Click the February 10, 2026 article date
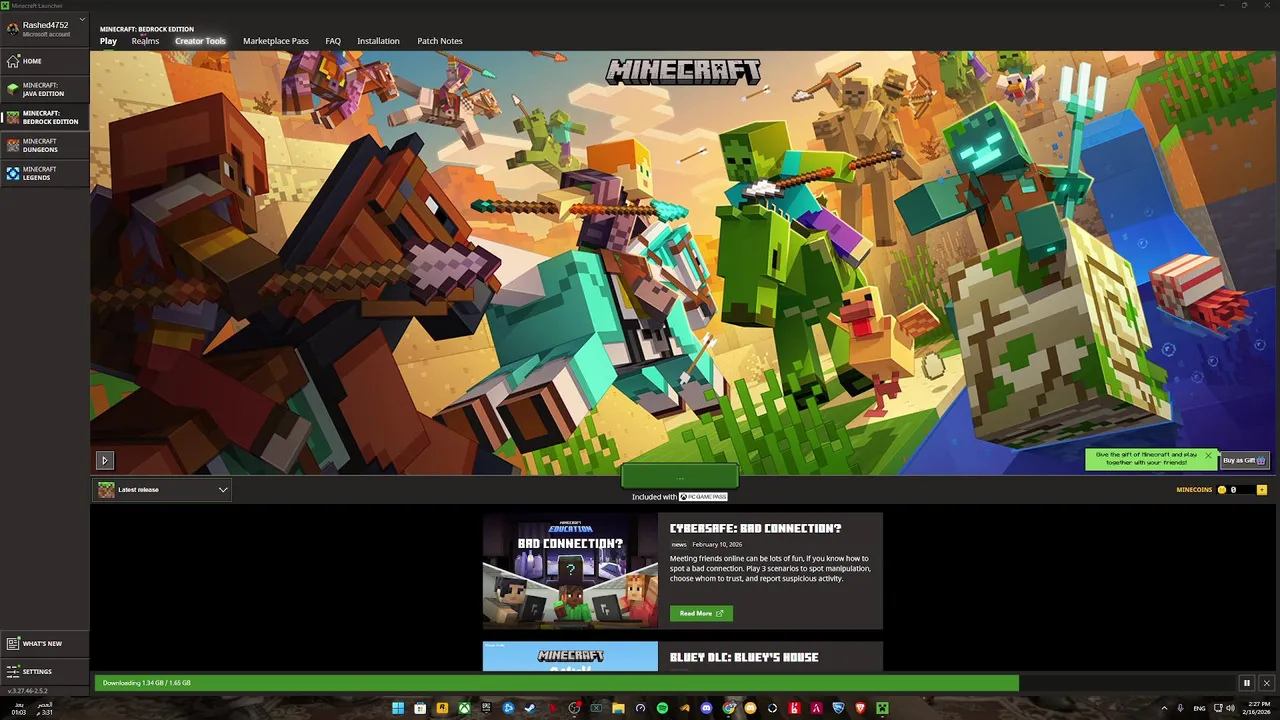The image size is (1280, 720). 717,545
